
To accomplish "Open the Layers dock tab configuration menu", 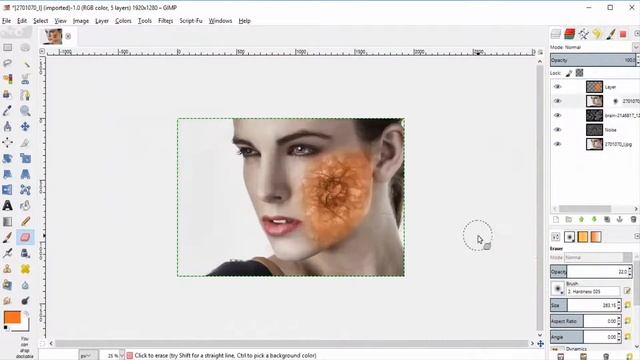I will 636,33.
